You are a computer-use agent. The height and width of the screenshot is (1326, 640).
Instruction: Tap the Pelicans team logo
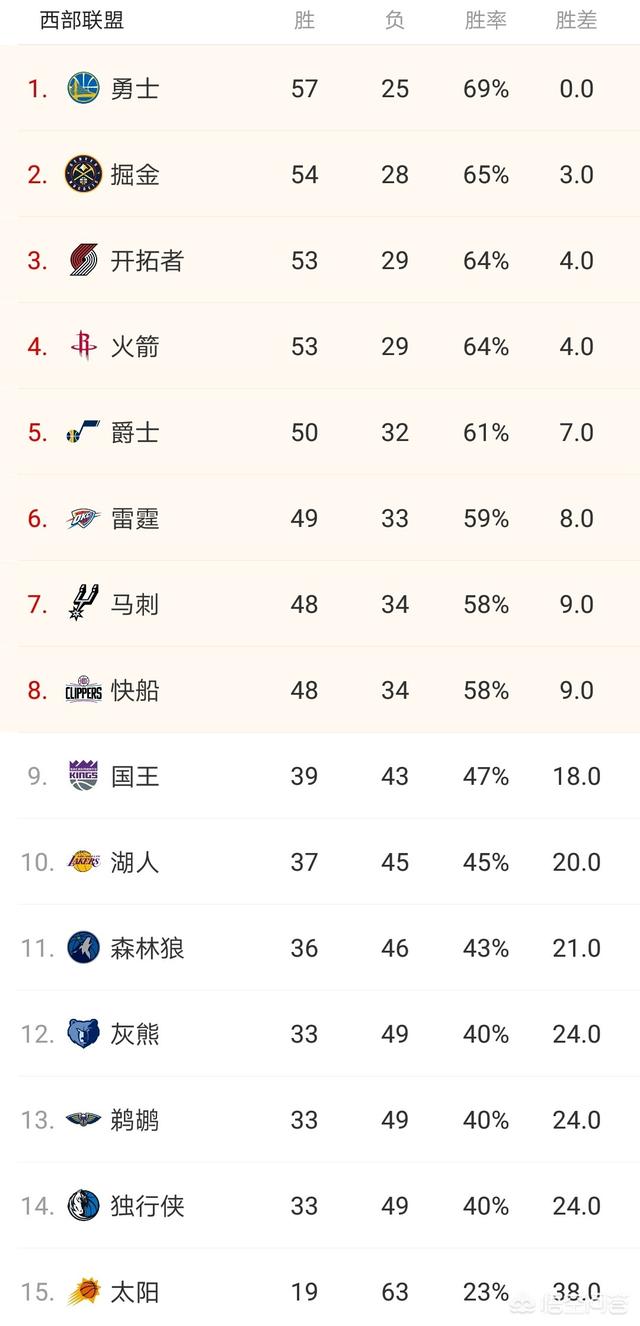pyautogui.click(x=83, y=1119)
